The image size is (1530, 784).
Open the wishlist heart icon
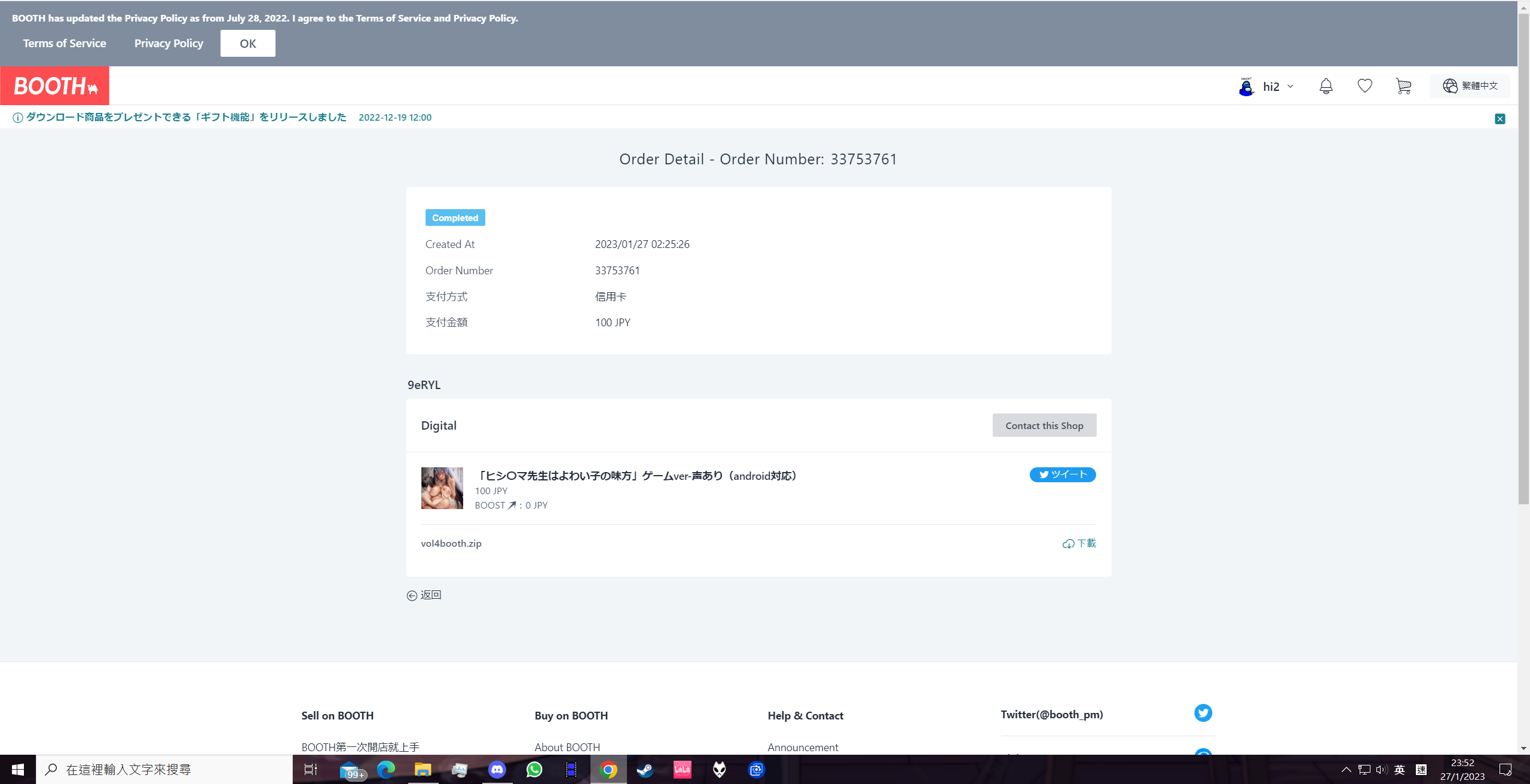1364,86
